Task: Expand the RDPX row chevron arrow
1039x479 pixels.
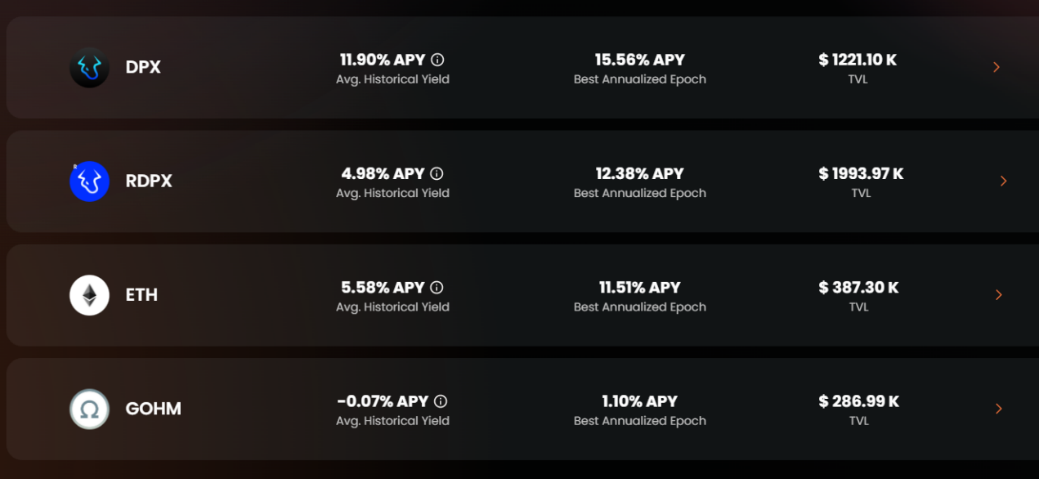Action: 1003,181
